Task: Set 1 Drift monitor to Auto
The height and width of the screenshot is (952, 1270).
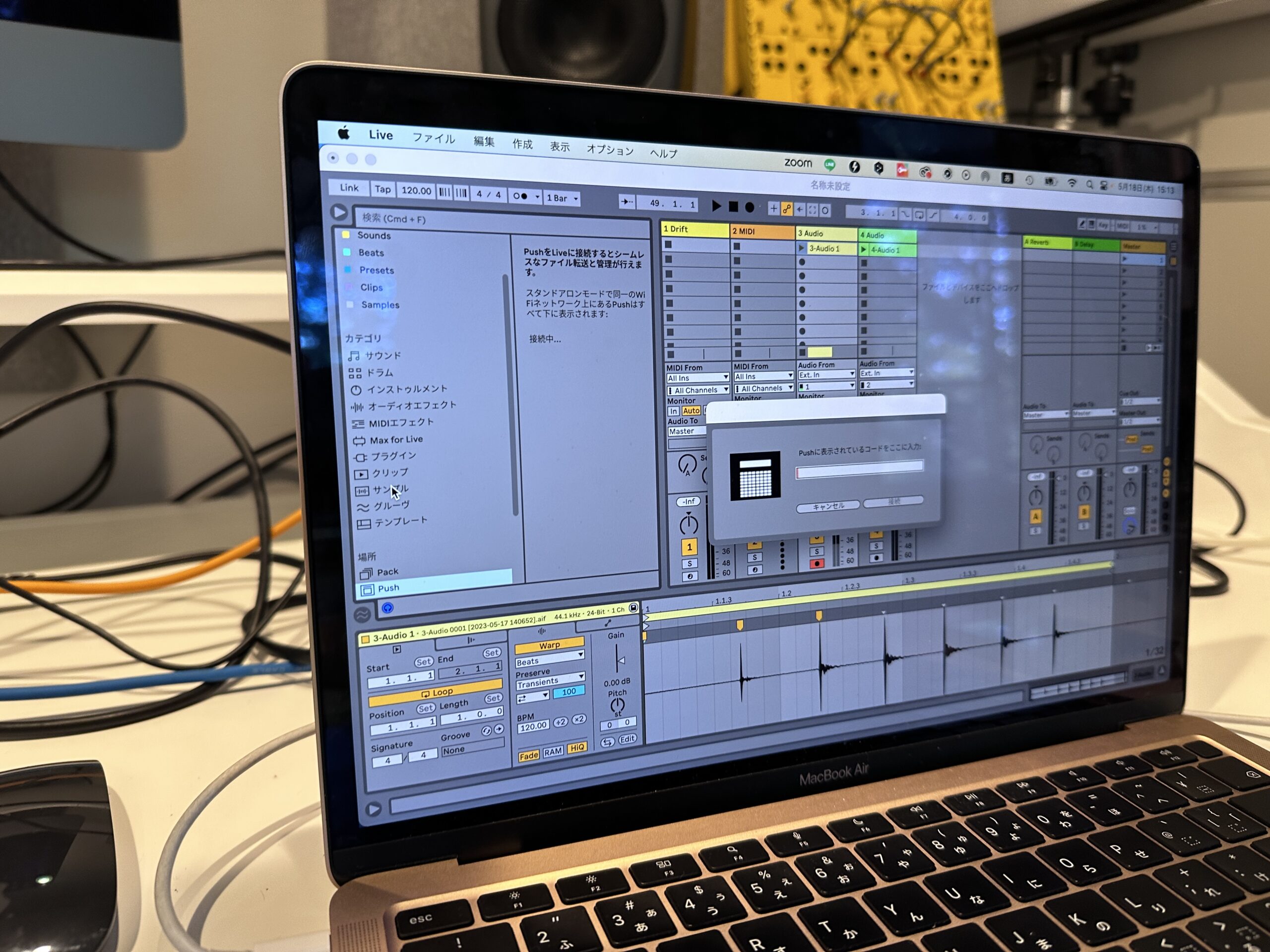Action: pos(691,411)
